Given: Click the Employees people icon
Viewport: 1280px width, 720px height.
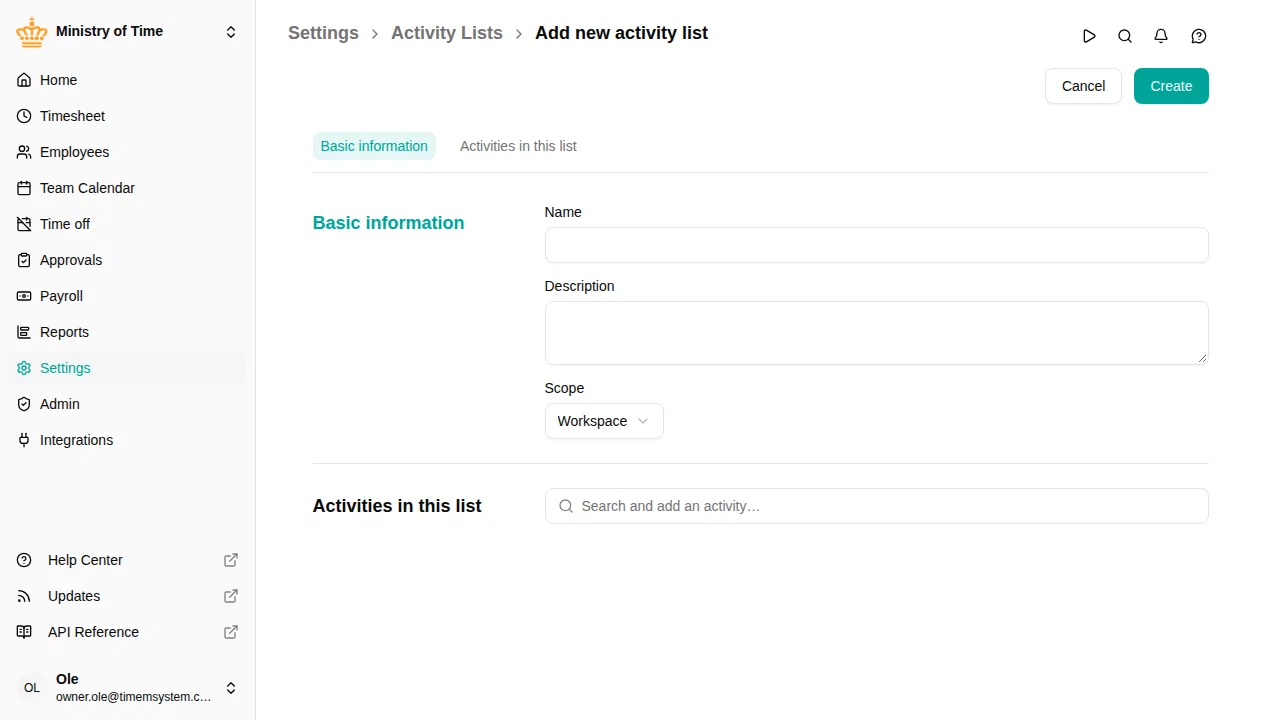Looking at the screenshot, I should point(24,152).
